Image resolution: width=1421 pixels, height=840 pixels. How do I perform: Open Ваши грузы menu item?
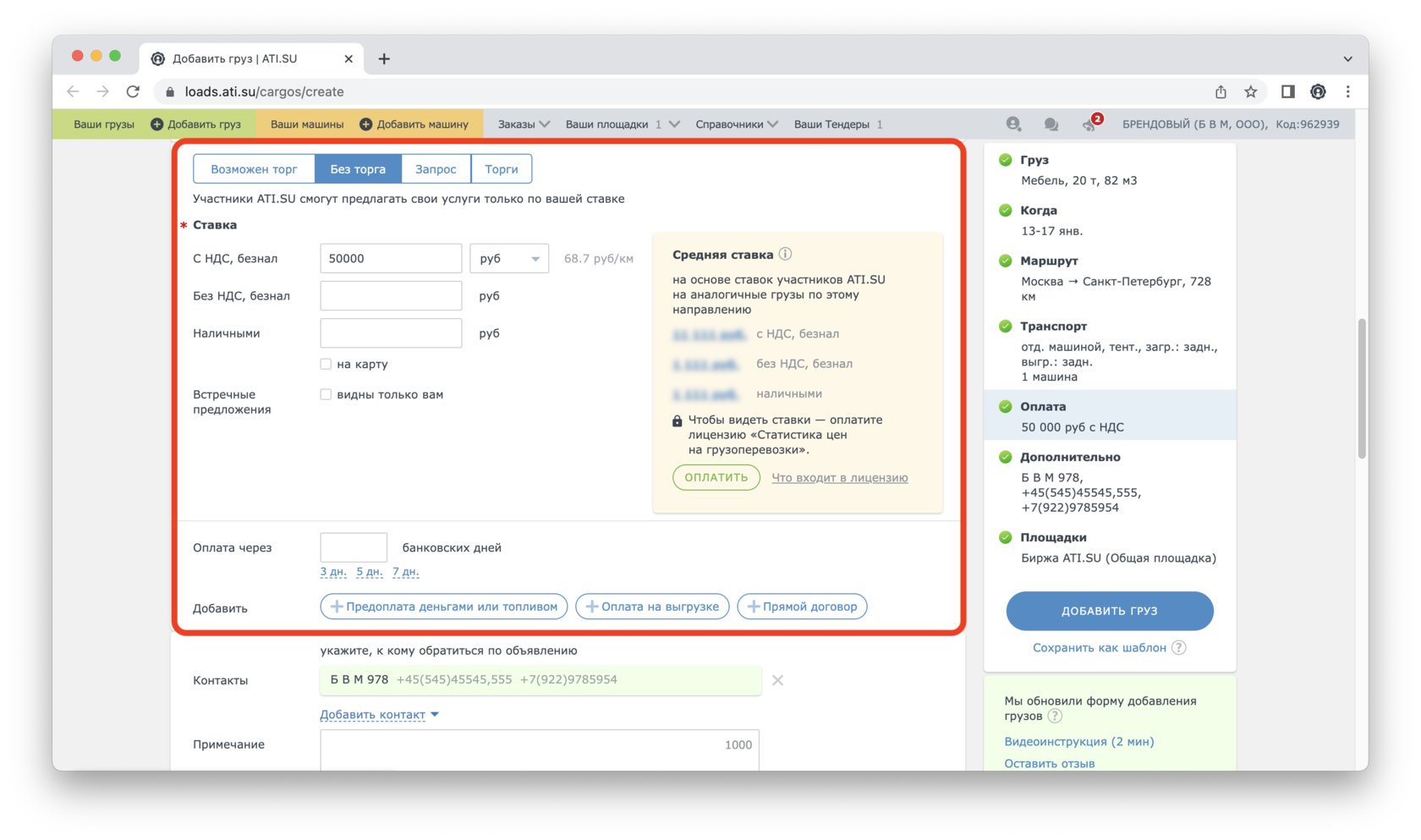click(x=103, y=124)
